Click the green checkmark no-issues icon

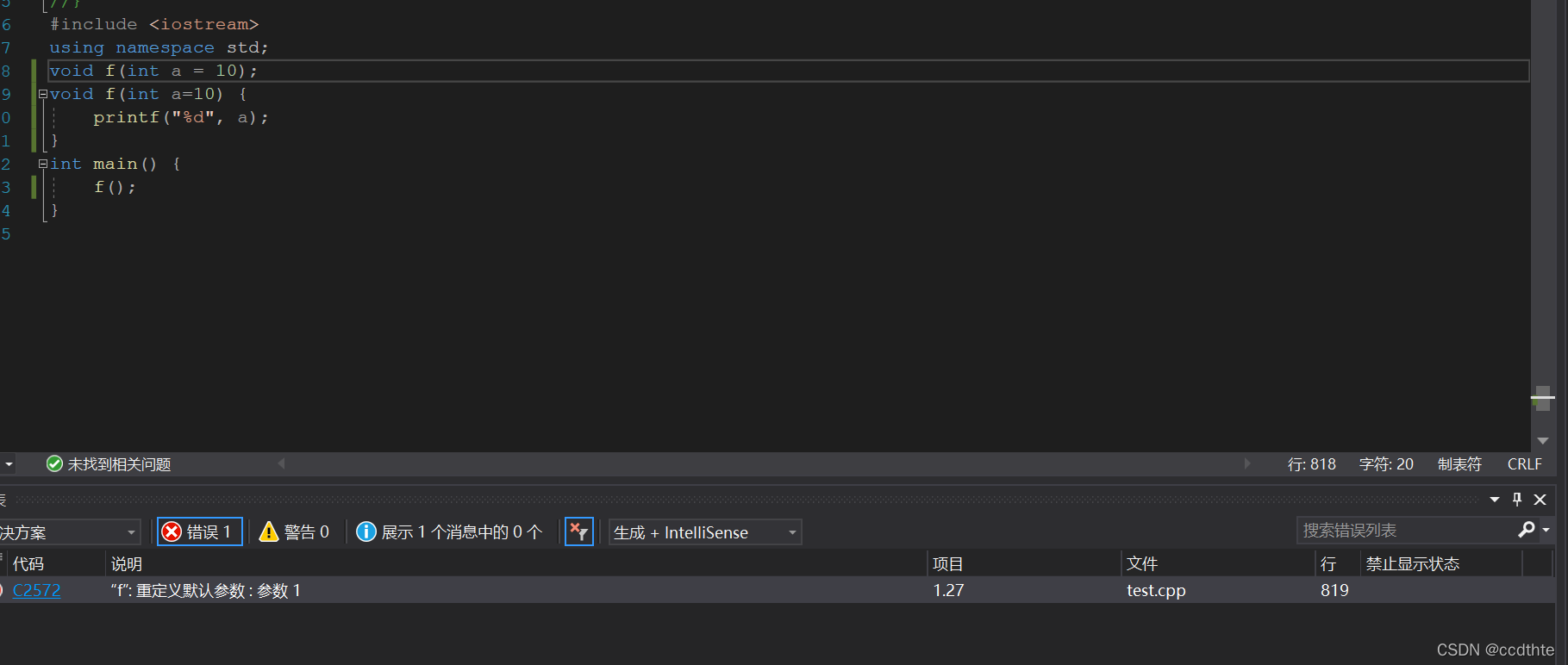coord(54,464)
